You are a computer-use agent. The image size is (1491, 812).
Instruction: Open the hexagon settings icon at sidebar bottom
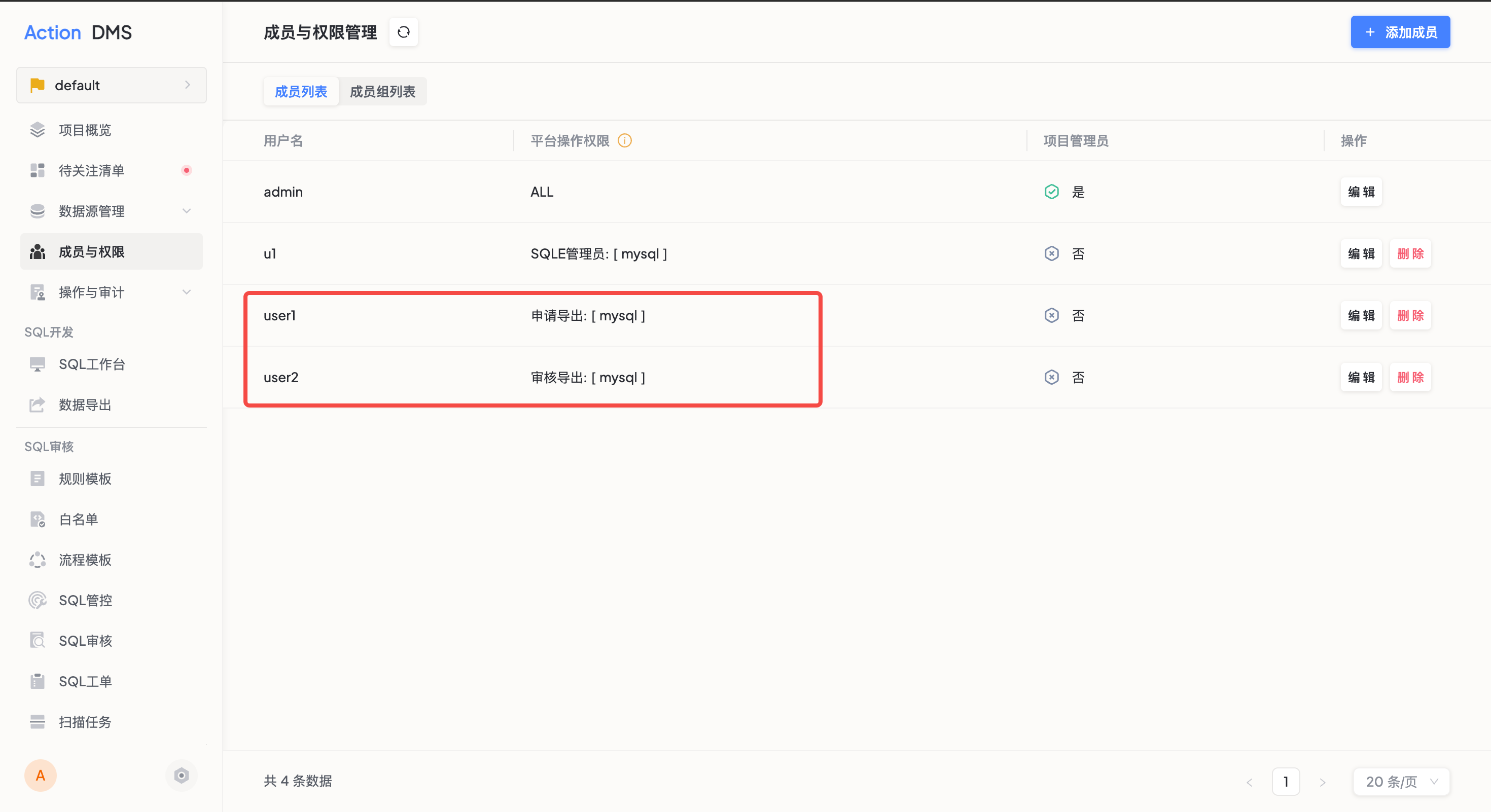point(181,776)
